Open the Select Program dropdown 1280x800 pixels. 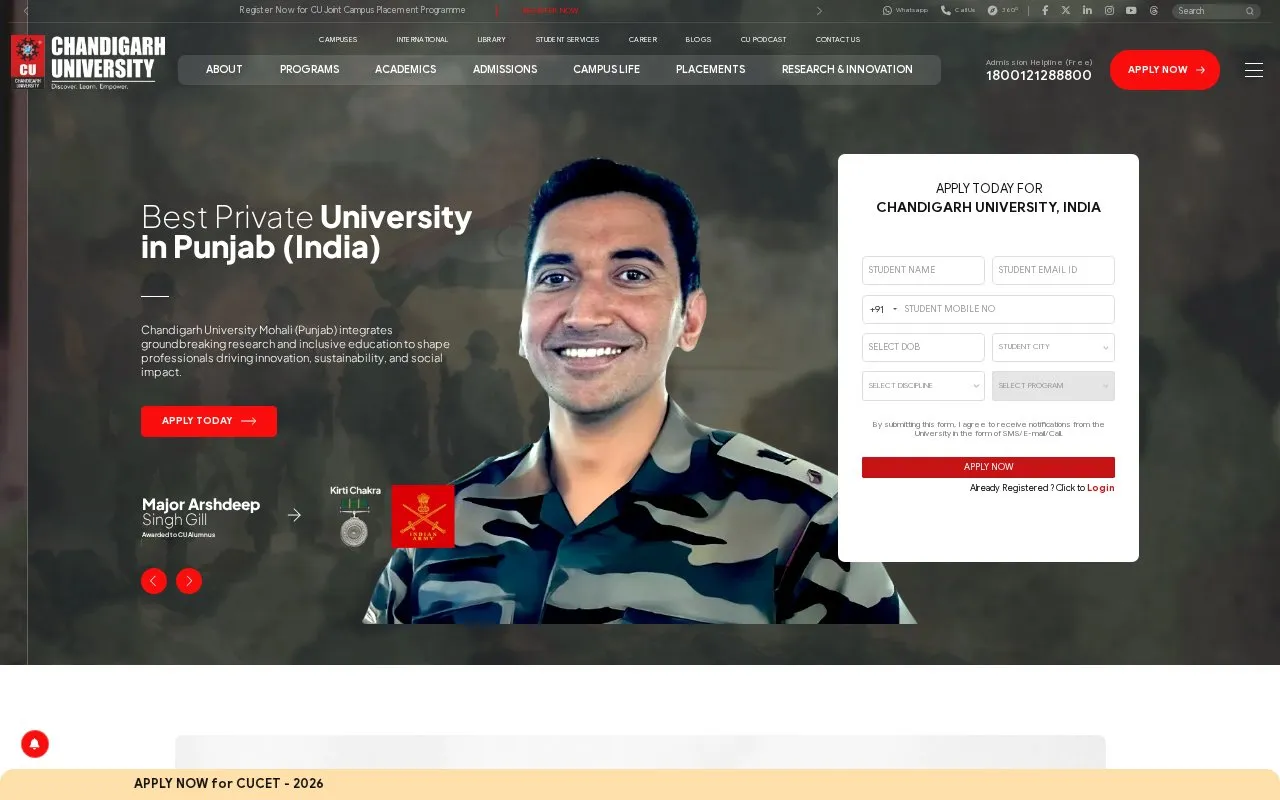pos(1053,386)
